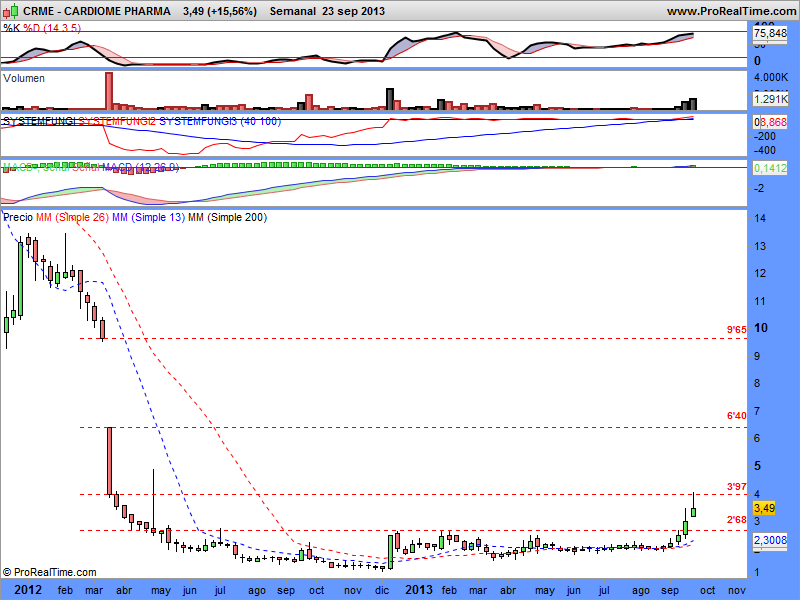
Task: Click the '7' price axis label
Action: [x=757, y=411]
